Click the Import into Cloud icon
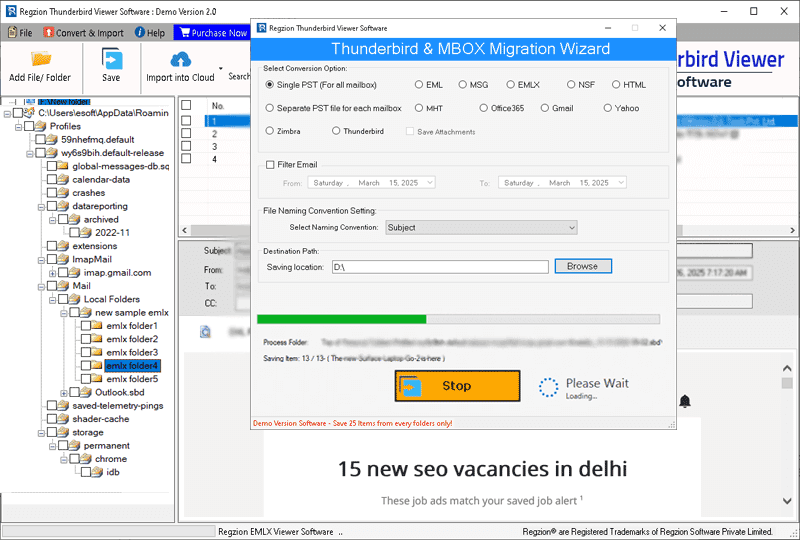800x540 pixels. [x=180, y=60]
